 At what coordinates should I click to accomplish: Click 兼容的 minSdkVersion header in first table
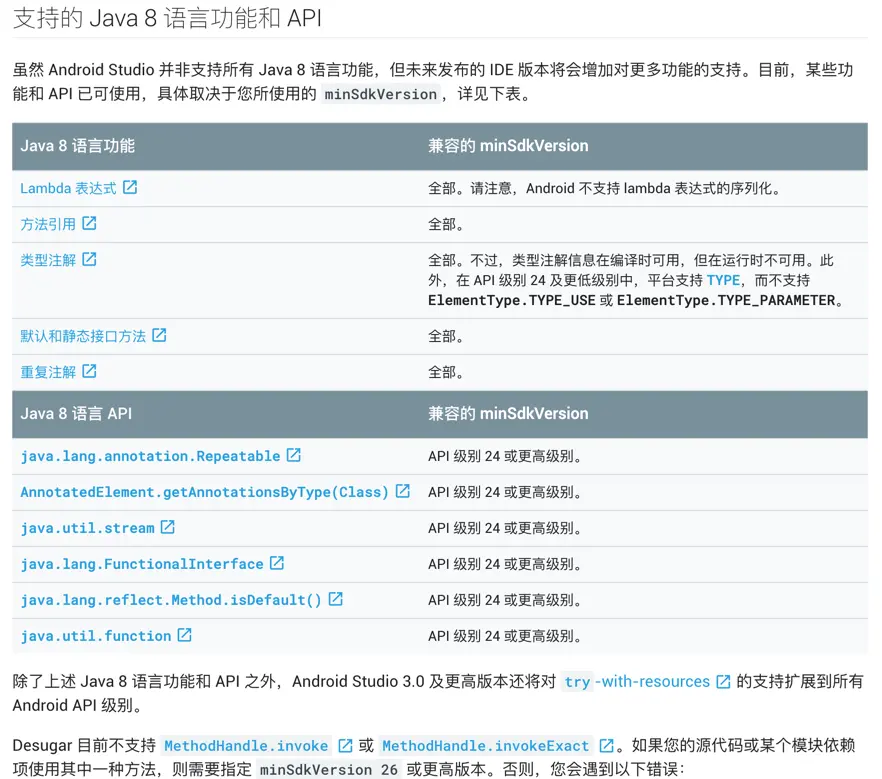click(x=508, y=146)
